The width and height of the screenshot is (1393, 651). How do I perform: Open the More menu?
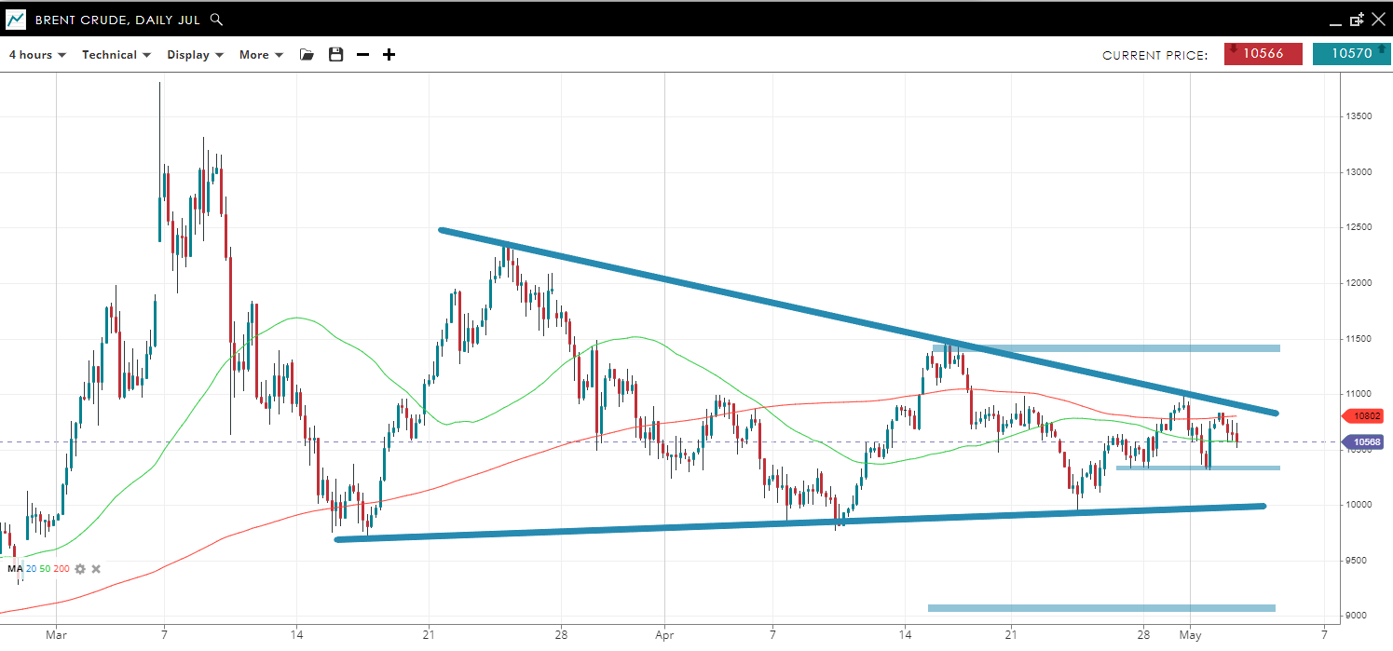coord(261,55)
